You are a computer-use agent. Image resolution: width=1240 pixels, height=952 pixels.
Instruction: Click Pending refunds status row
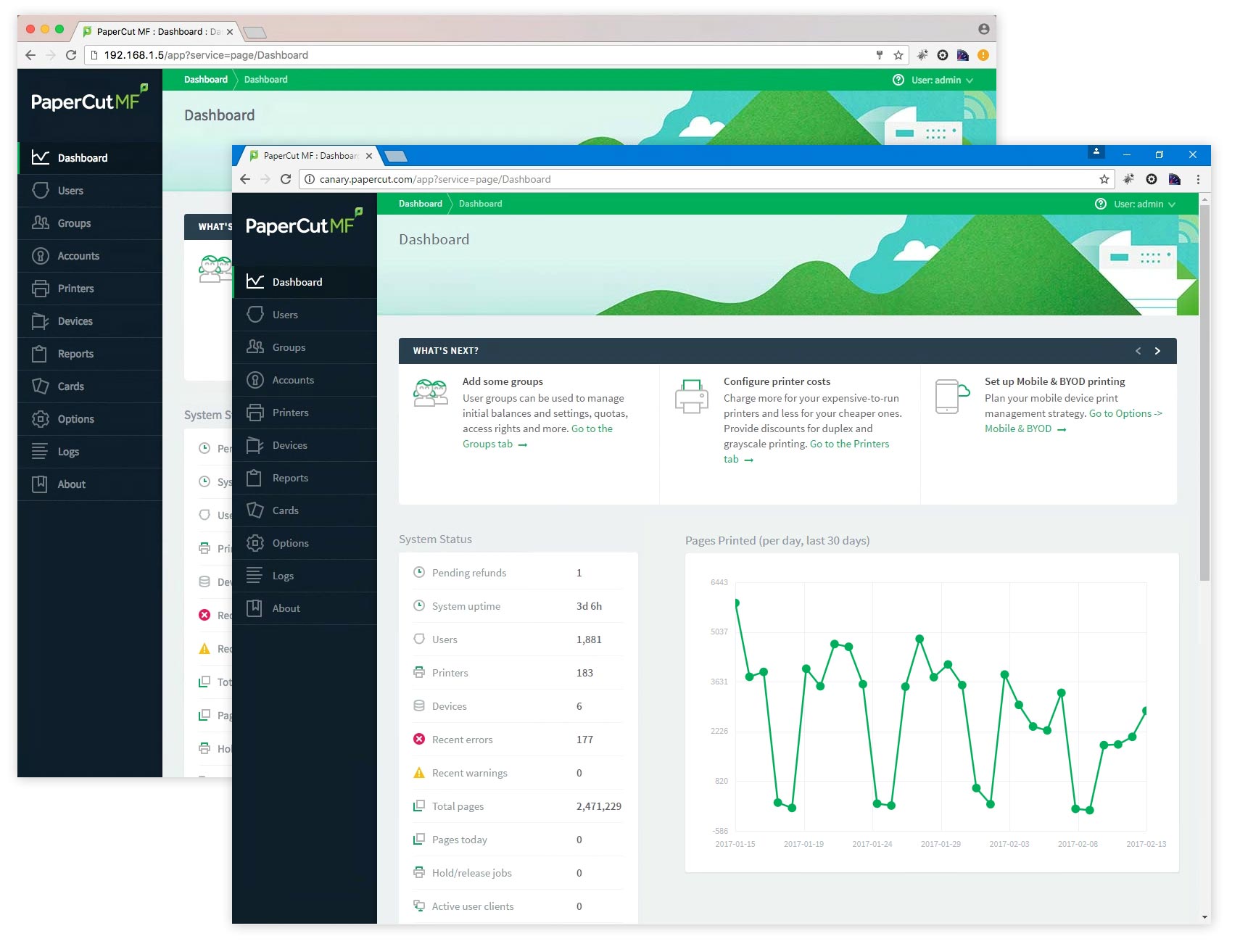coord(518,573)
